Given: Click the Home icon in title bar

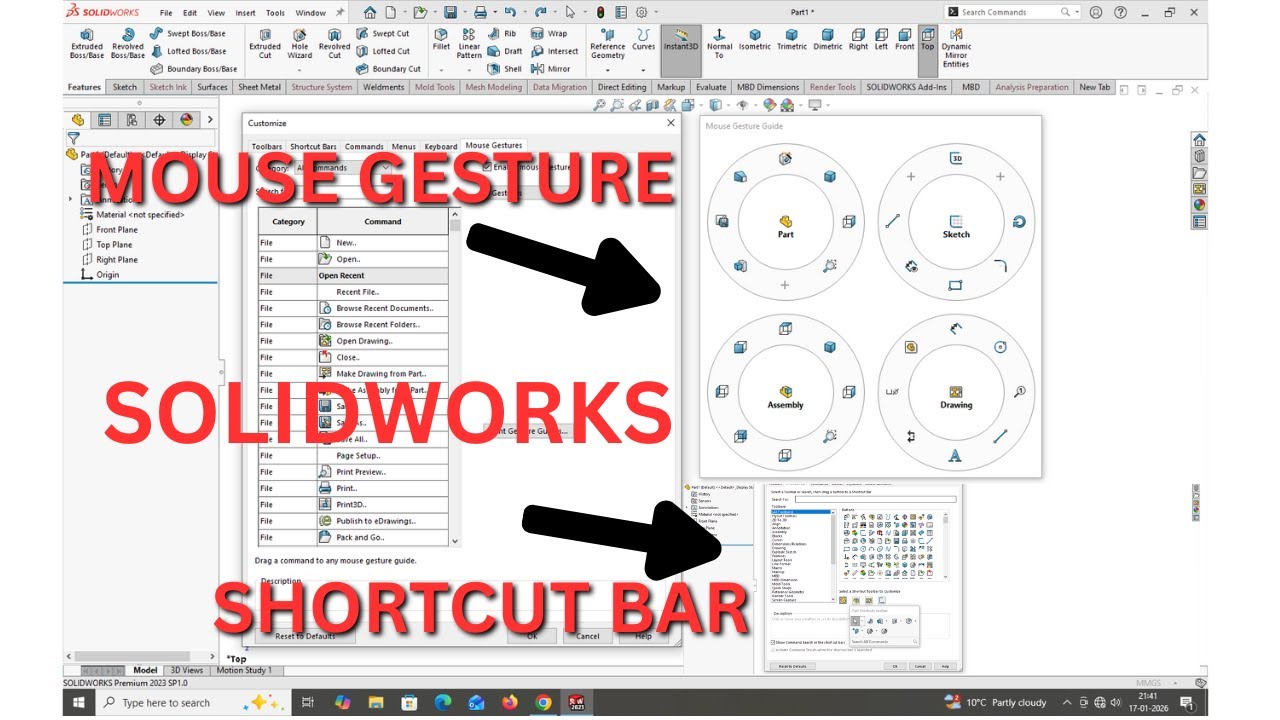Looking at the screenshot, I should tap(370, 12).
